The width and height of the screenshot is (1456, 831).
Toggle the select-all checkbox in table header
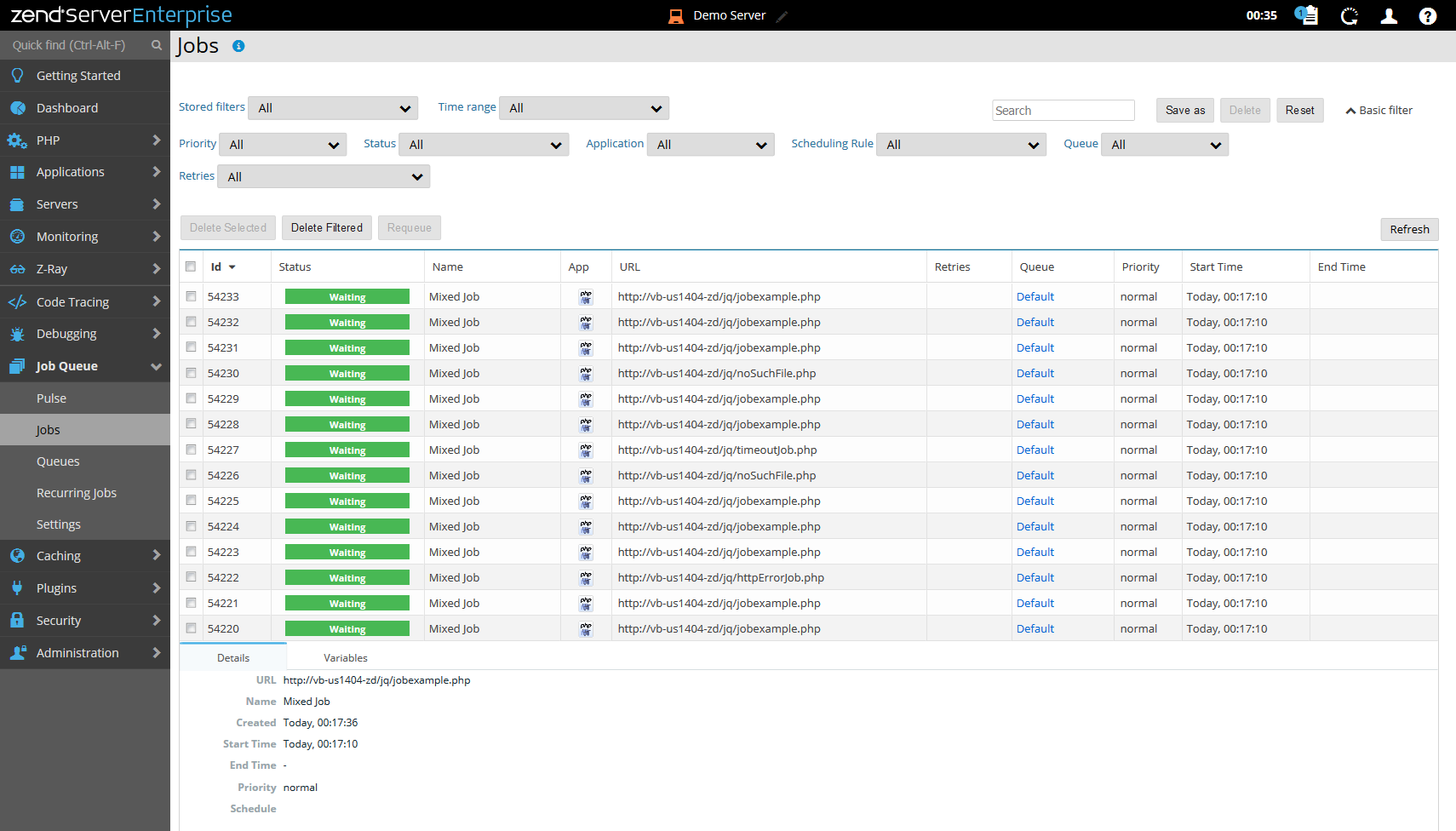pos(191,266)
